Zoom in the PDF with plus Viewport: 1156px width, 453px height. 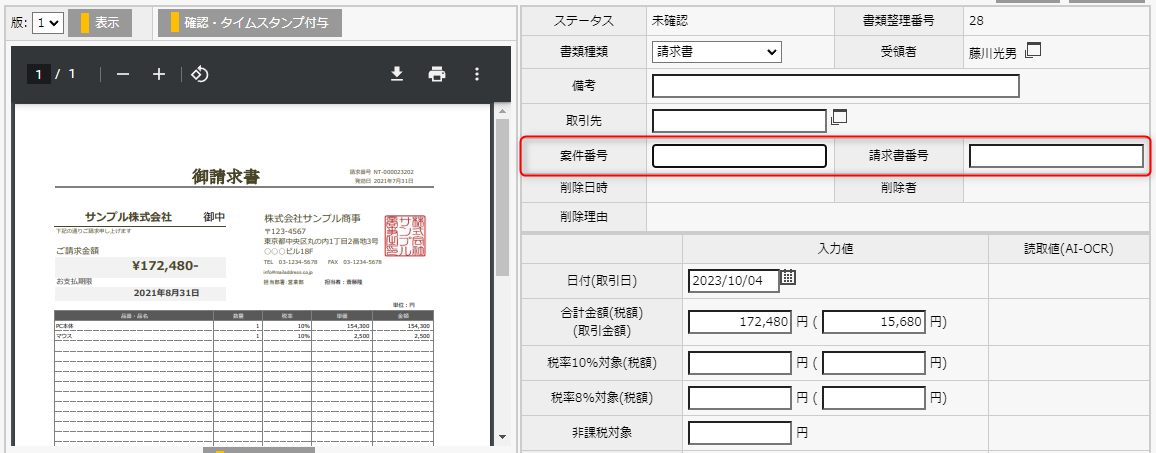158,74
